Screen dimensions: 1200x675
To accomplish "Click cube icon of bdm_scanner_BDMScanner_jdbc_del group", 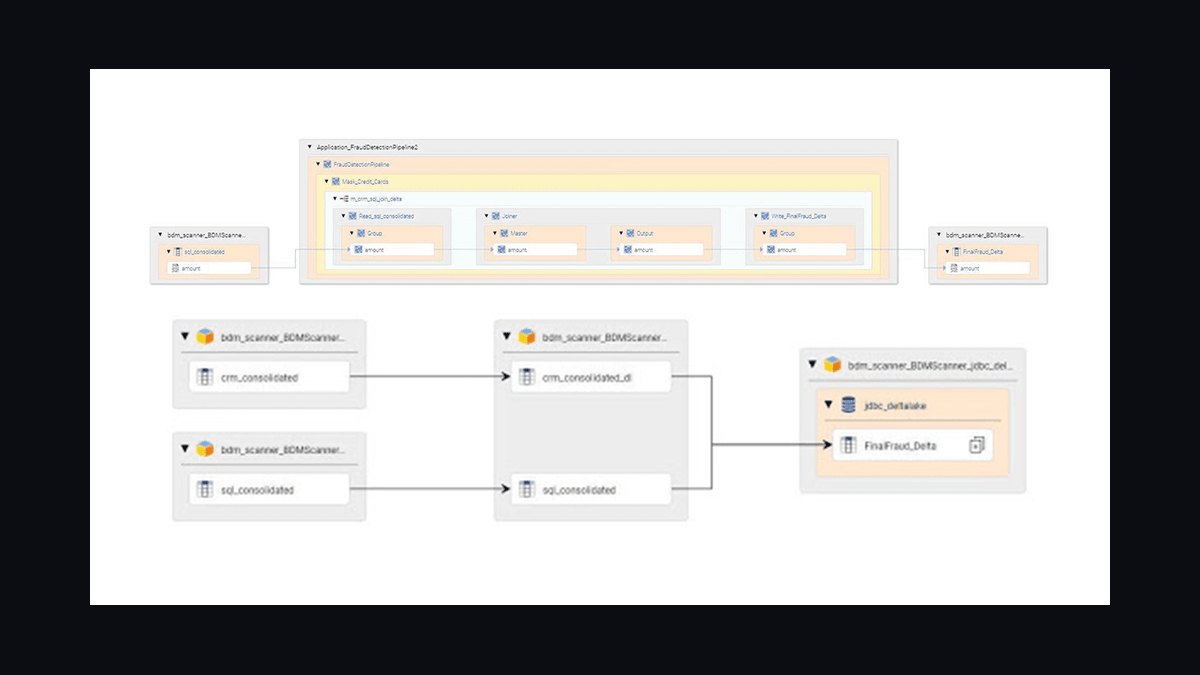I will point(833,365).
